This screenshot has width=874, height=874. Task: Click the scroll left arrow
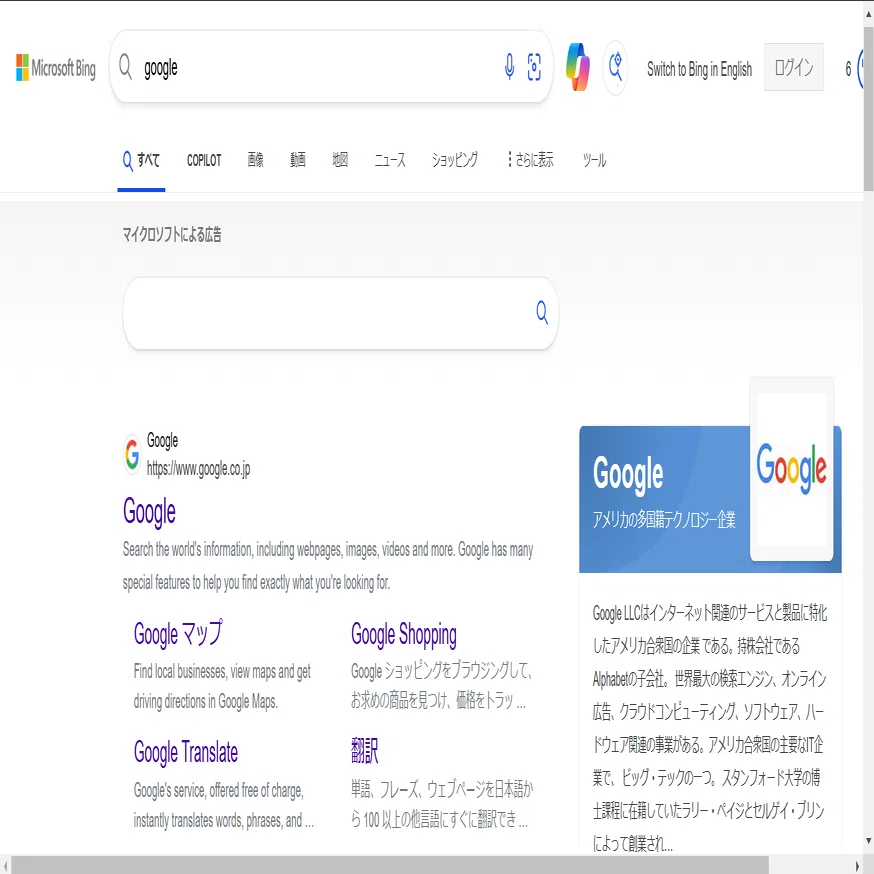(6, 865)
